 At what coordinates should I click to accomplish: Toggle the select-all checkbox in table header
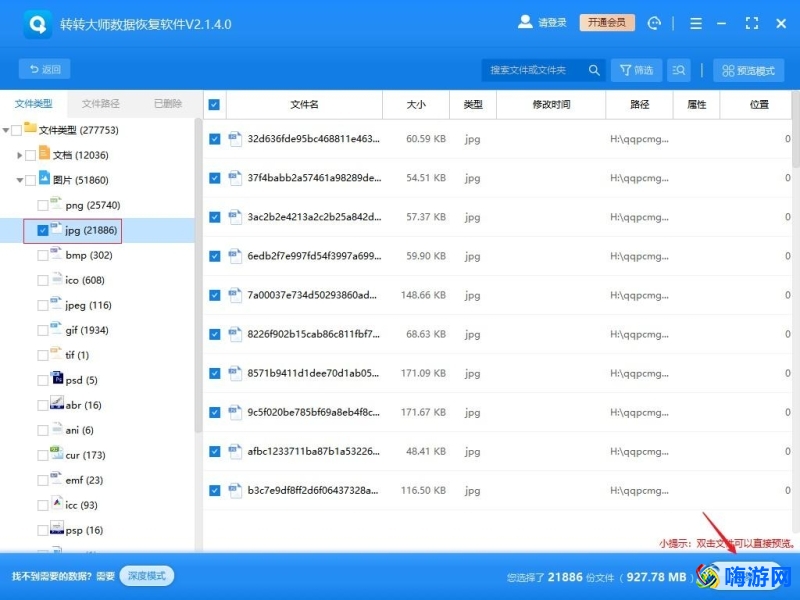[x=214, y=105]
